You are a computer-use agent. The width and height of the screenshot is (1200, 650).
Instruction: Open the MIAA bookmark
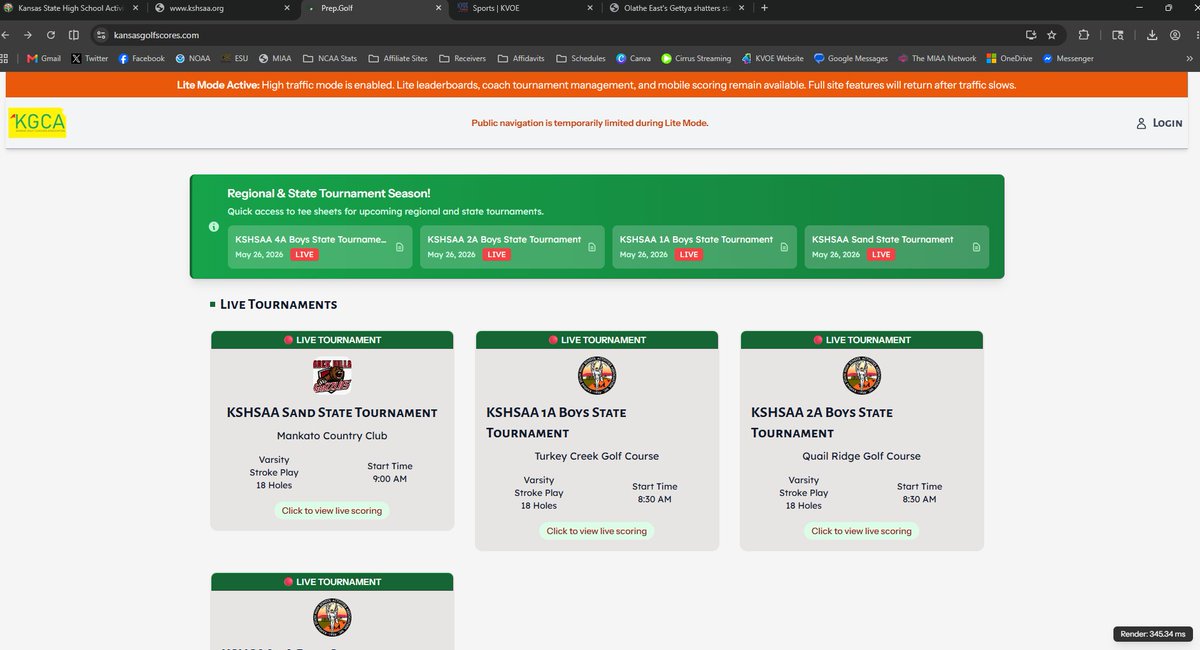pos(275,58)
